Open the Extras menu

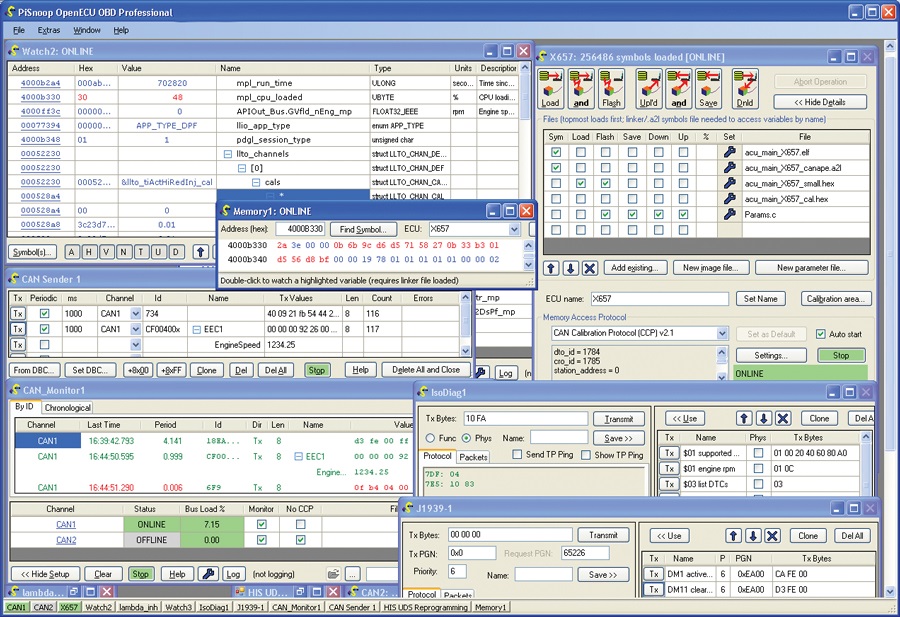(x=49, y=30)
